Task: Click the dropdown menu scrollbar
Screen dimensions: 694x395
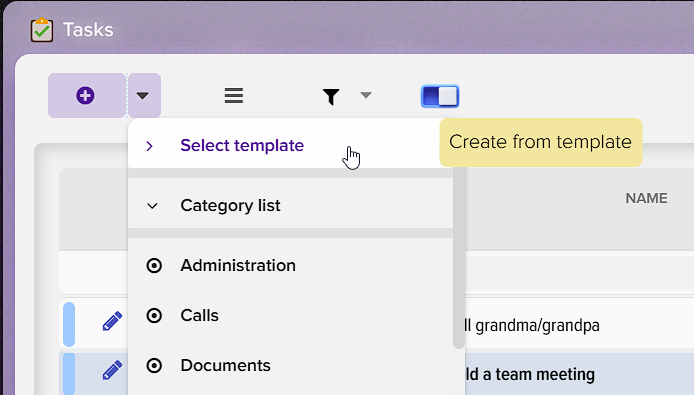Action: tap(459, 257)
